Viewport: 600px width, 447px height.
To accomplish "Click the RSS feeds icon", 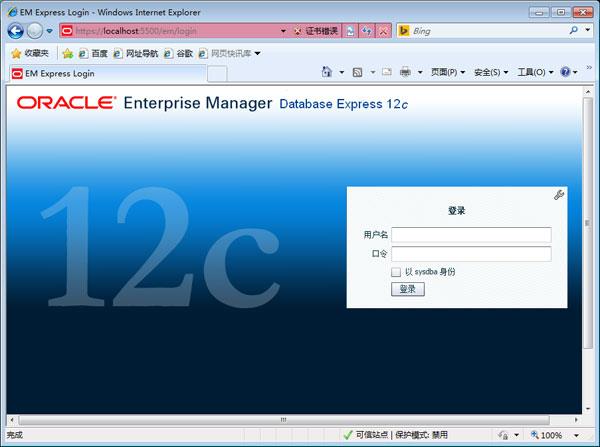I will coord(357,72).
